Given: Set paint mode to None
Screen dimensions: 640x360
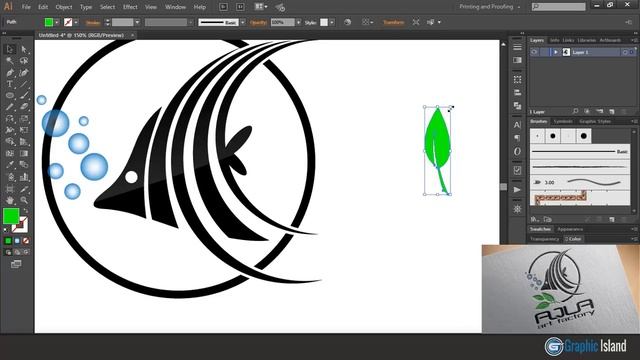Looking at the screenshot, I should pos(26,241).
